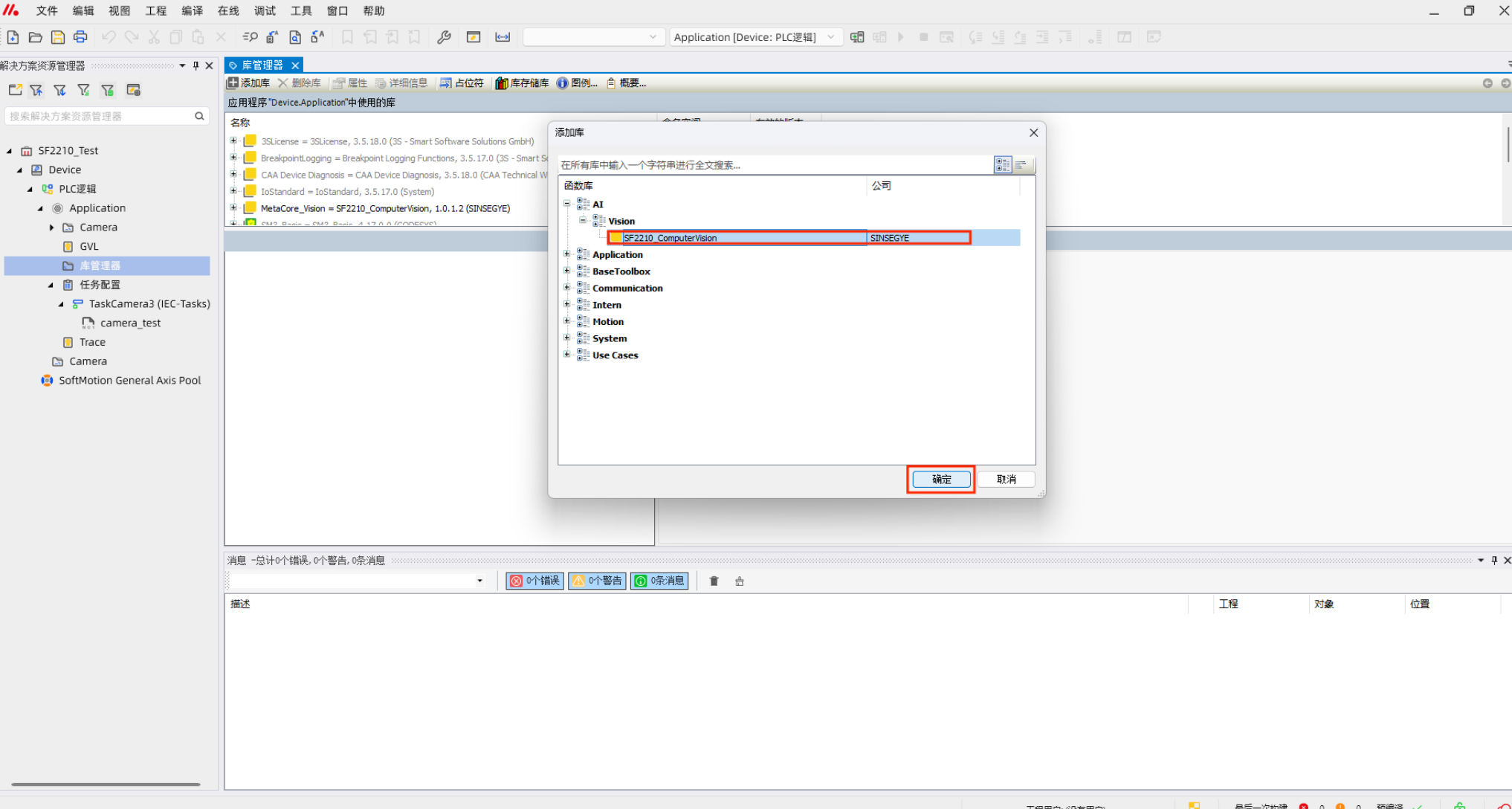Click the horizontal scrollbar in solution explorer
Screen dimensions: 1512x809
tap(106, 784)
